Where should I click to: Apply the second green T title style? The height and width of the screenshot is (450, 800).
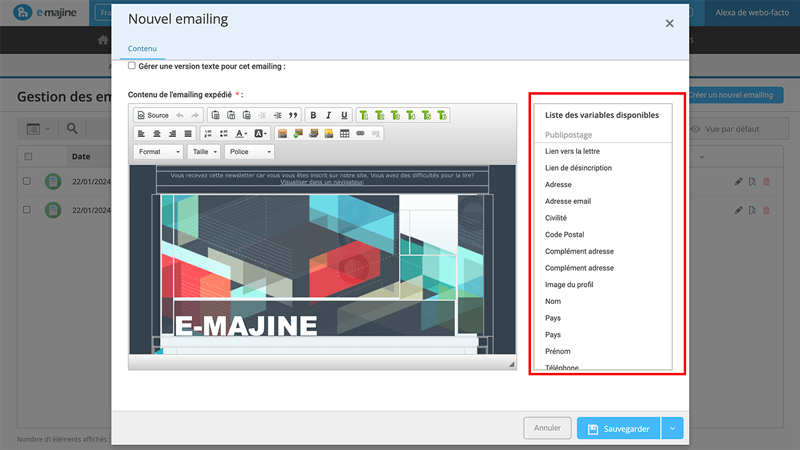pos(380,115)
